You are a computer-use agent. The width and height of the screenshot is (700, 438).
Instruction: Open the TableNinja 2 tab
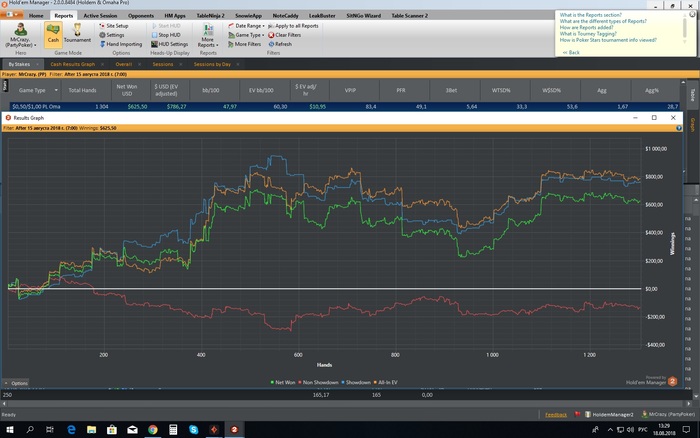(210, 16)
